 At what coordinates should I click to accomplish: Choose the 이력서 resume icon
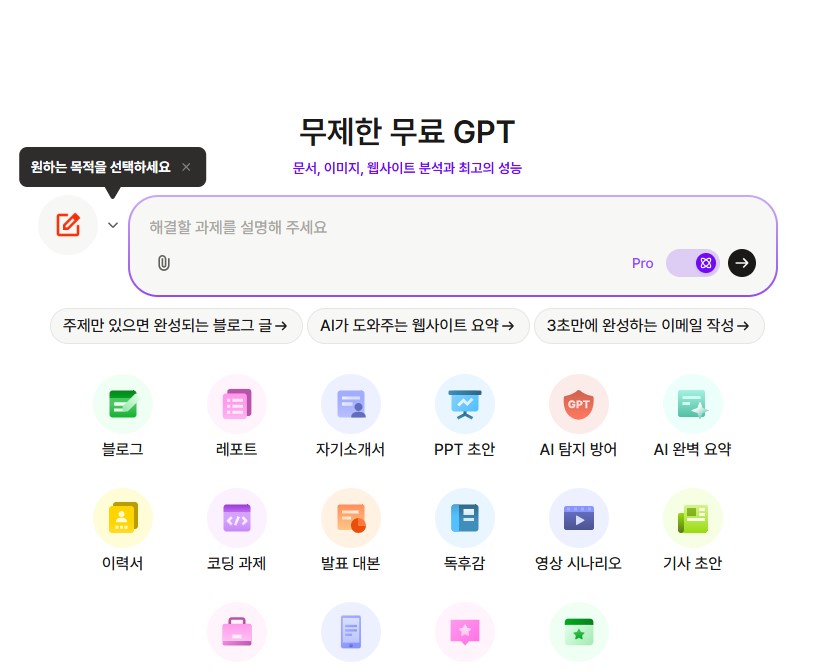click(x=123, y=518)
